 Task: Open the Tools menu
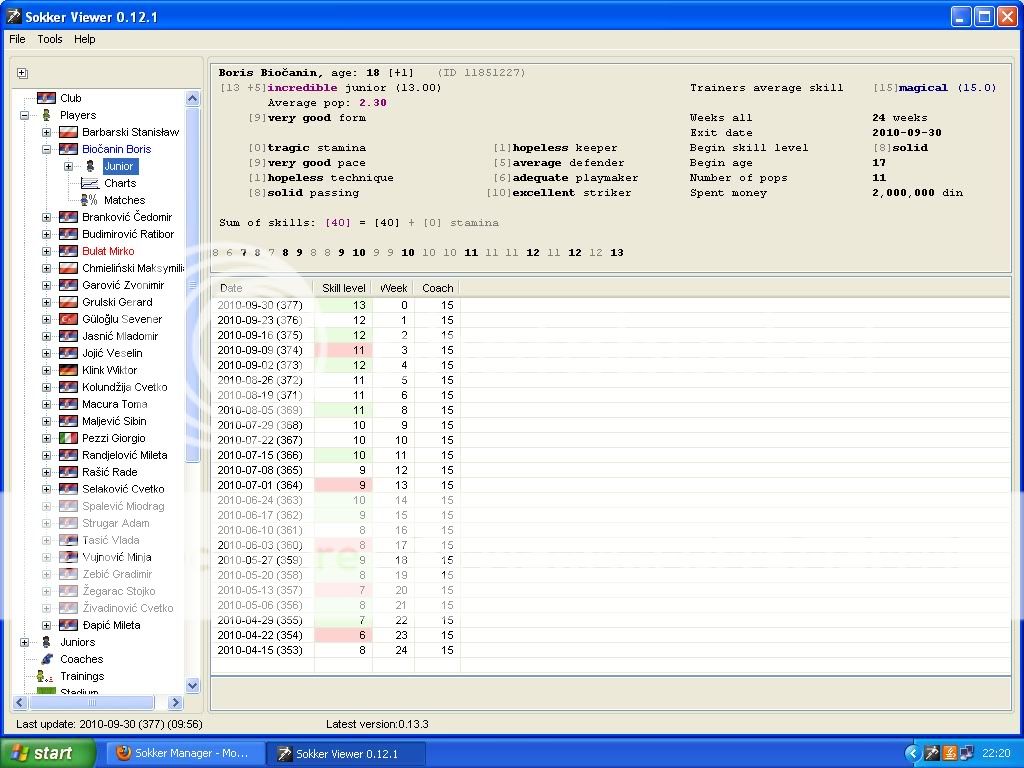click(x=50, y=39)
